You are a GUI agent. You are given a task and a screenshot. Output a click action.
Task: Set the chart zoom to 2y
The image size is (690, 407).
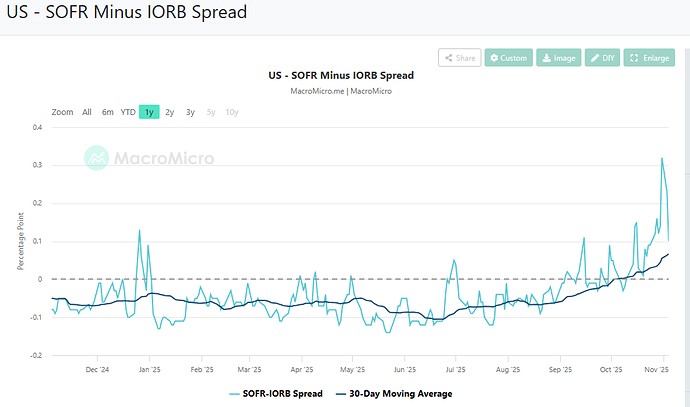tap(169, 112)
